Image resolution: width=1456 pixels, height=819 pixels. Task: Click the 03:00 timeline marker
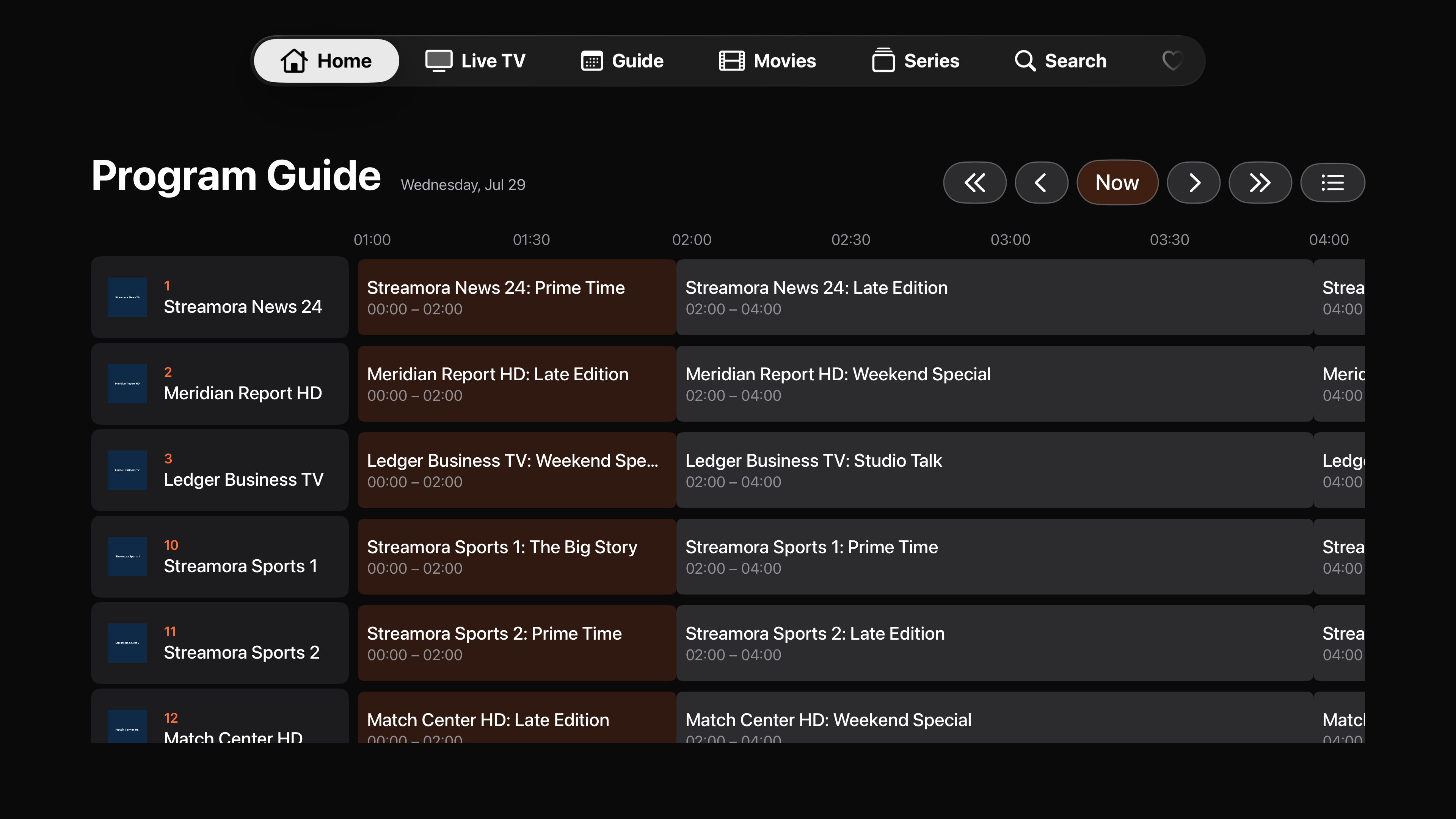(x=1010, y=240)
